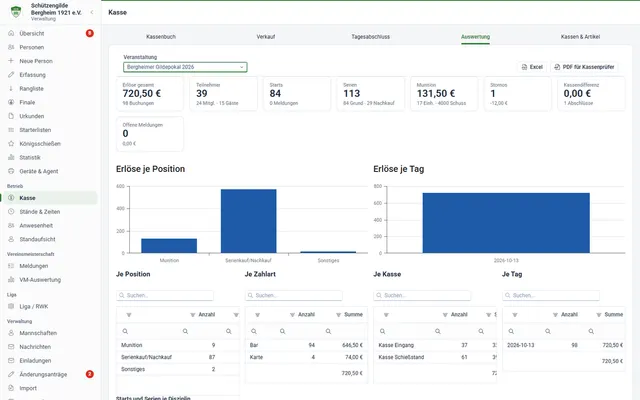Click the Statistik chart icon
This screenshot has height=400, width=640.
click(x=11, y=158)
